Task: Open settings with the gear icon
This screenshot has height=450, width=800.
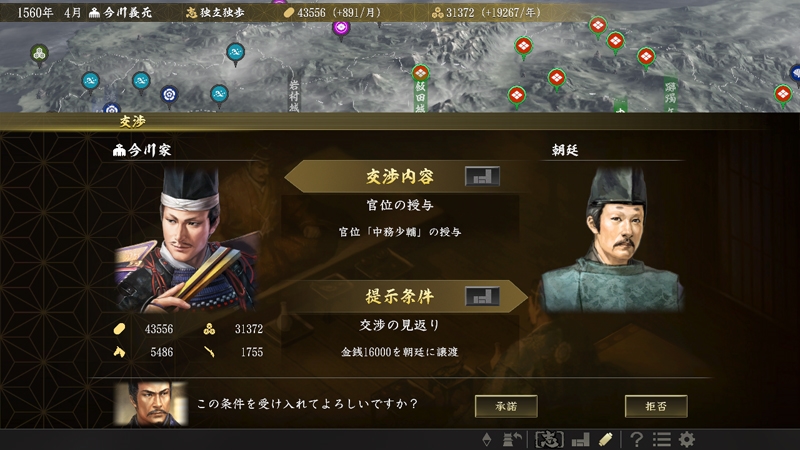Action: click(687, 439)
